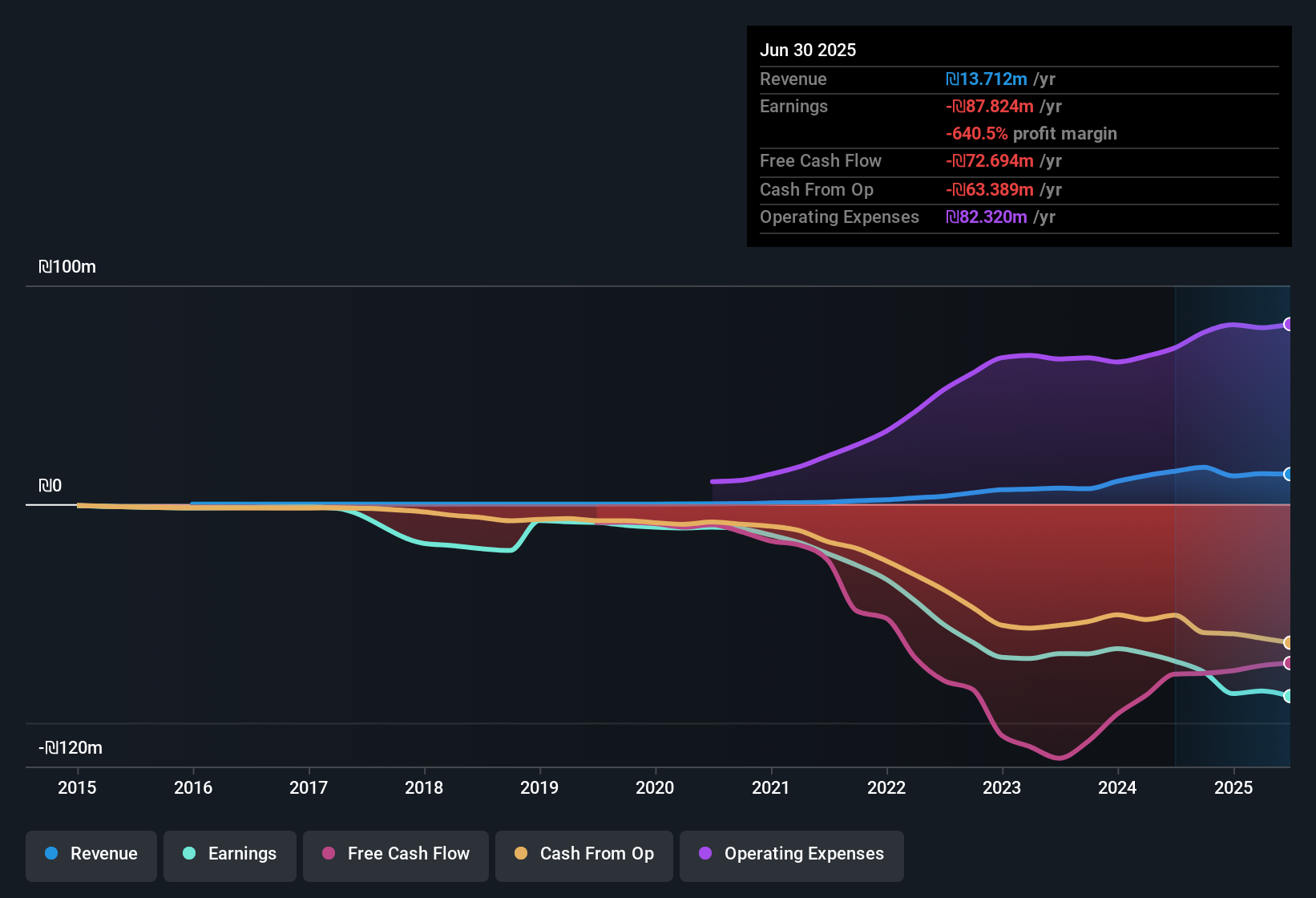Click the Free Cash Flow tooltip label
This screenshot has height=898, width=1316.
click(821, 160)
